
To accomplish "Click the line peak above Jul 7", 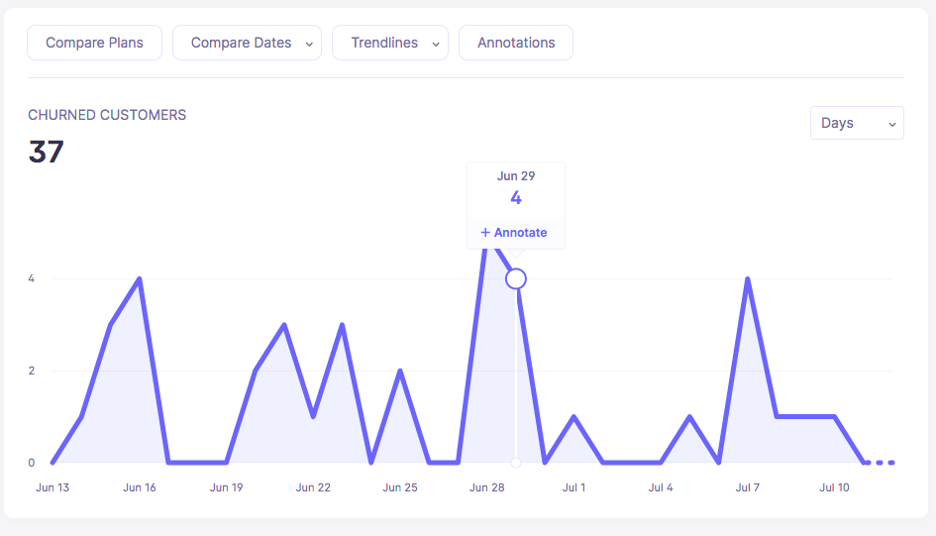I will [748, 279].
